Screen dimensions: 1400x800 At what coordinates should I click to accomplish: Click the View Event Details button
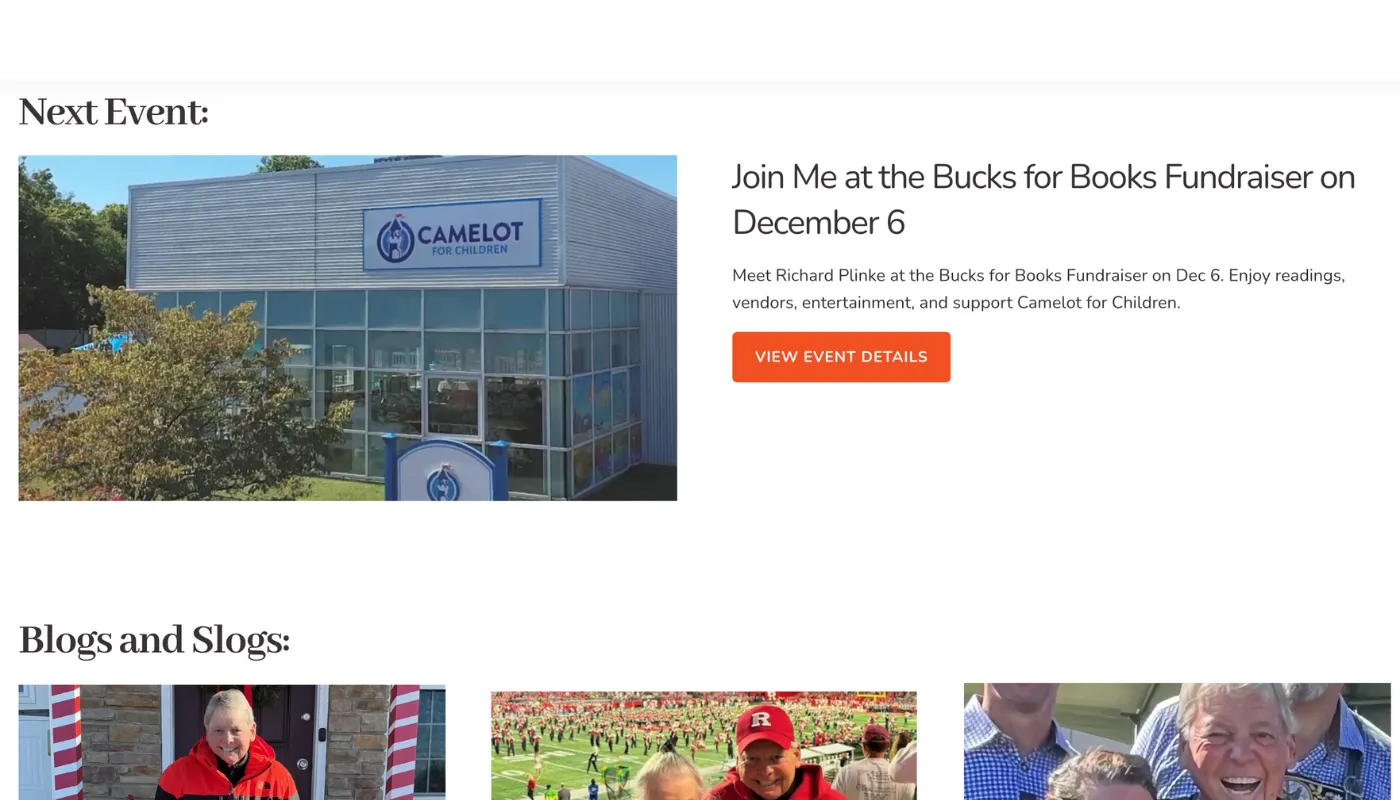(841, 357)
